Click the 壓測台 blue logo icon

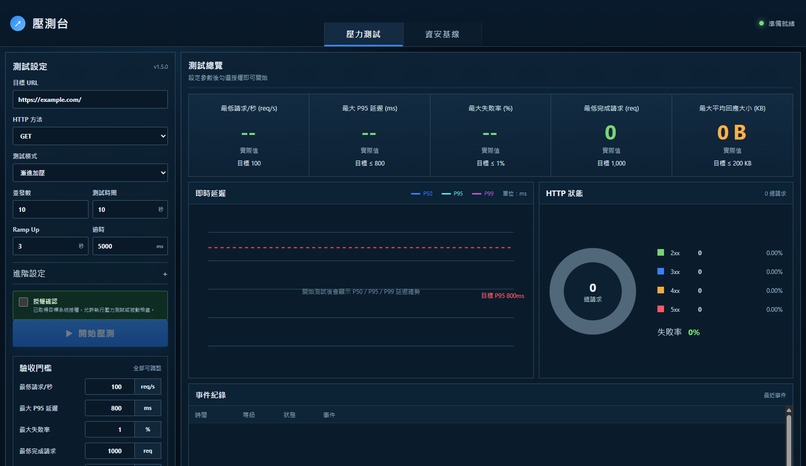coord(18,23)
